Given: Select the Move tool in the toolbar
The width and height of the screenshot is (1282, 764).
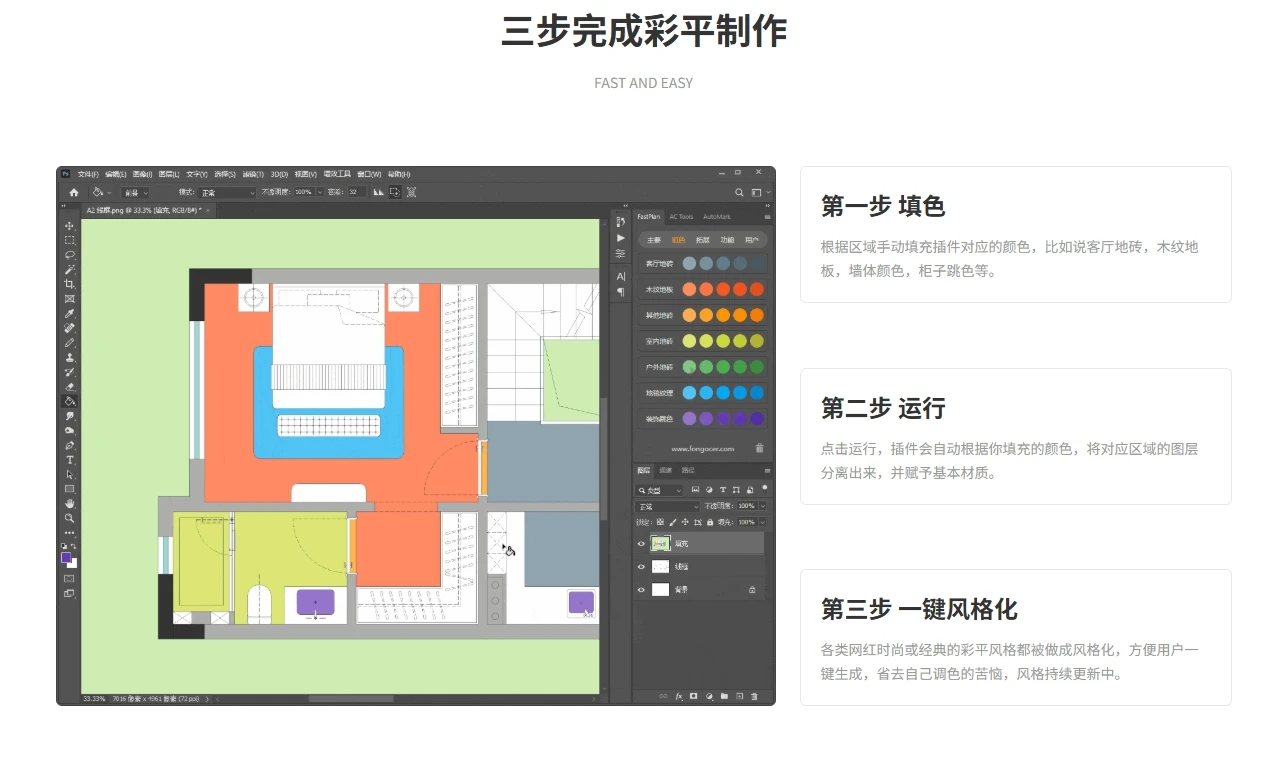Looking at the screenshot, I should [70, 226].
